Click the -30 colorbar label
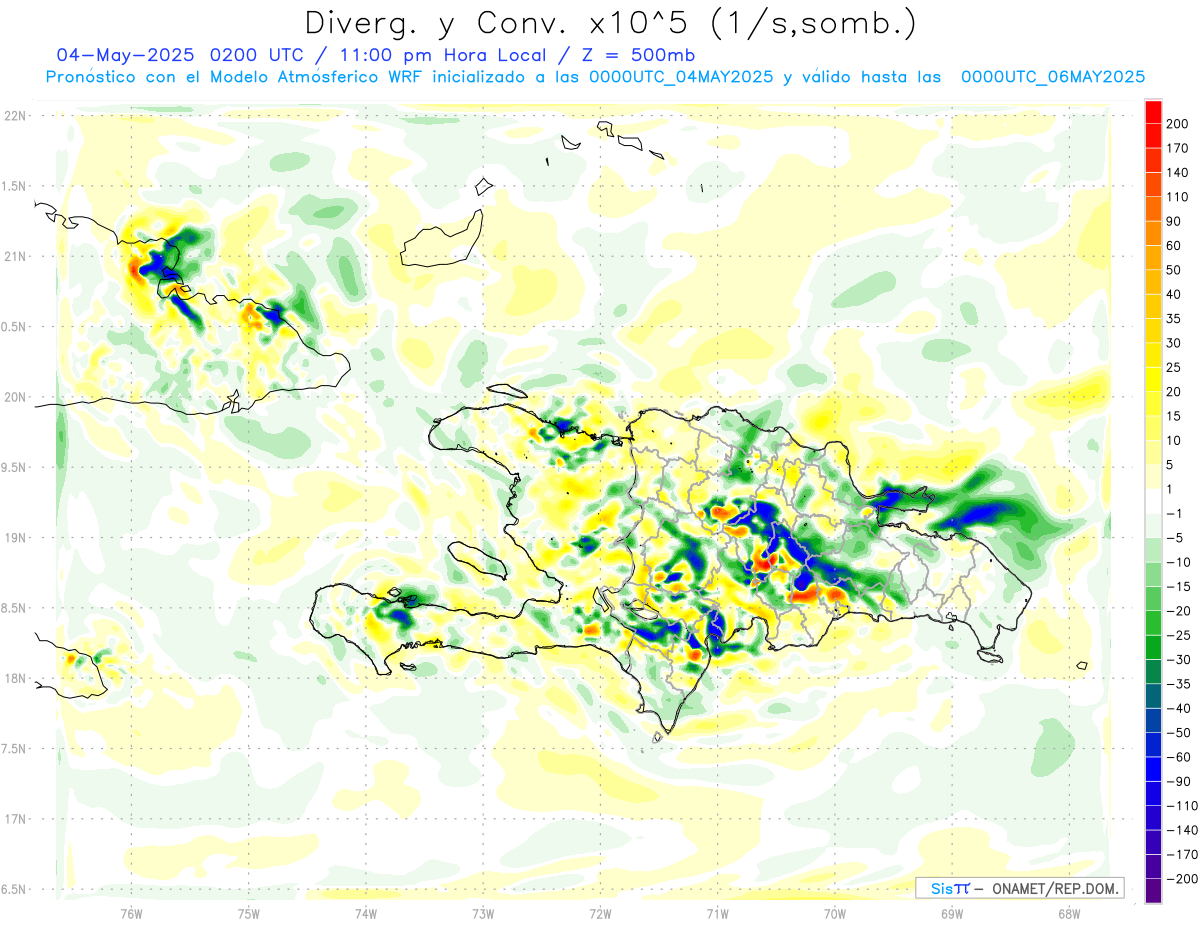The height and width of the screenshot is (927, 1200). pos(1177,659)
